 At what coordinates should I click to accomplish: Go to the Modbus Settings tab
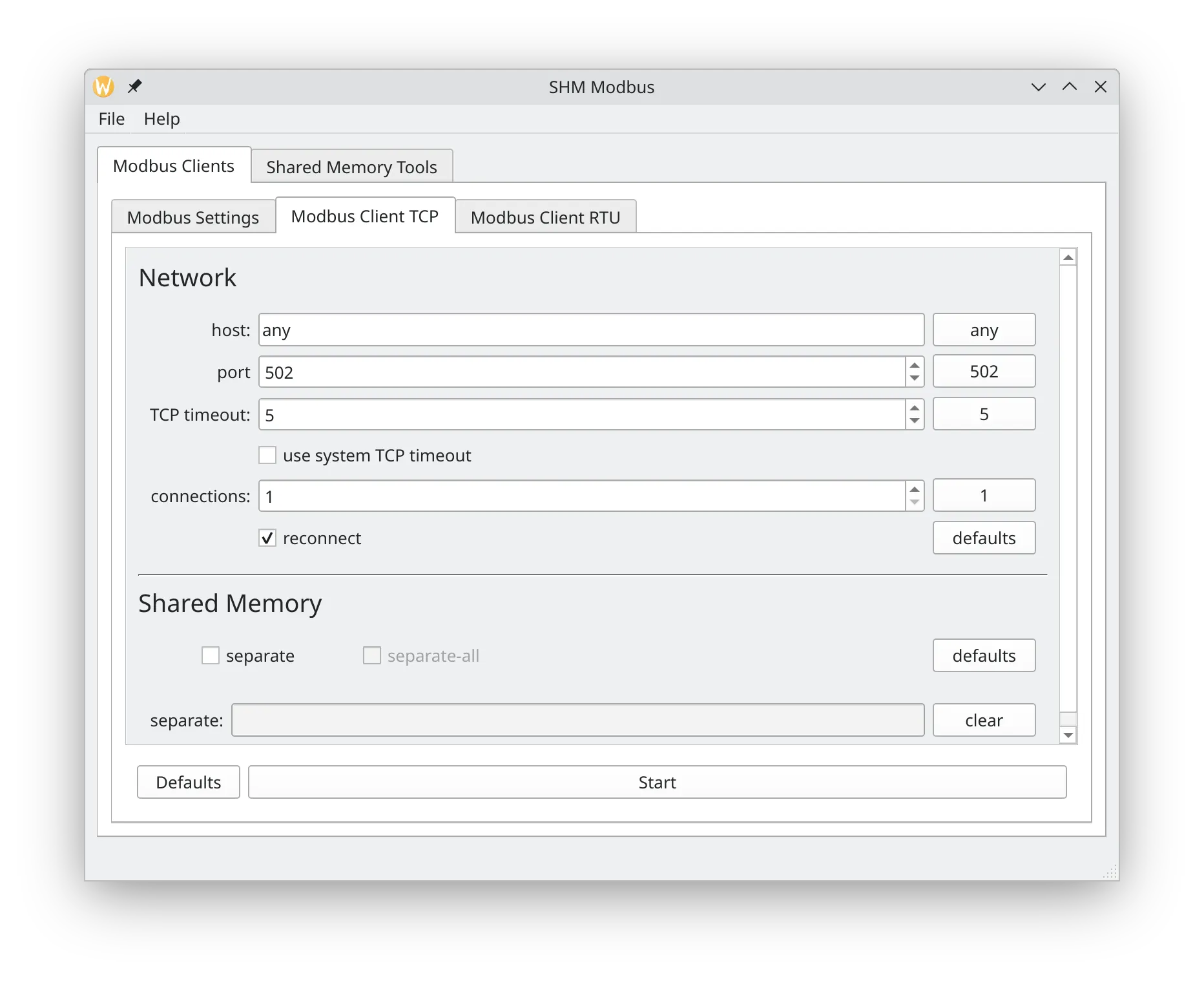pos(192,217)
